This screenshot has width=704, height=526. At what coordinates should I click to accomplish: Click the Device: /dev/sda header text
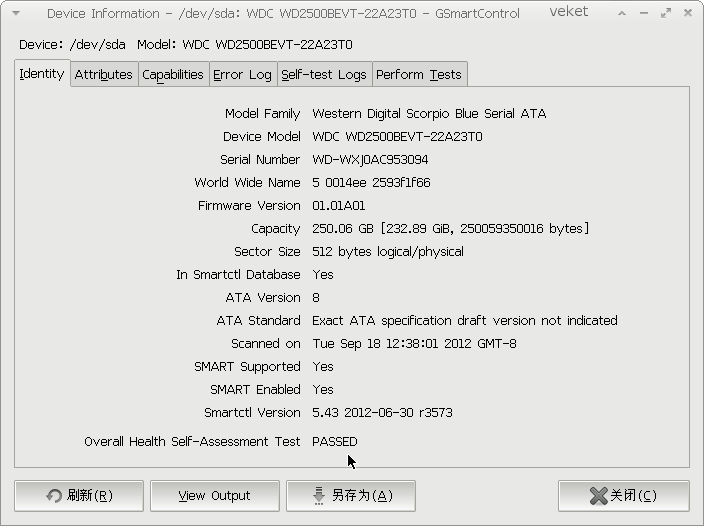point(72,45)
